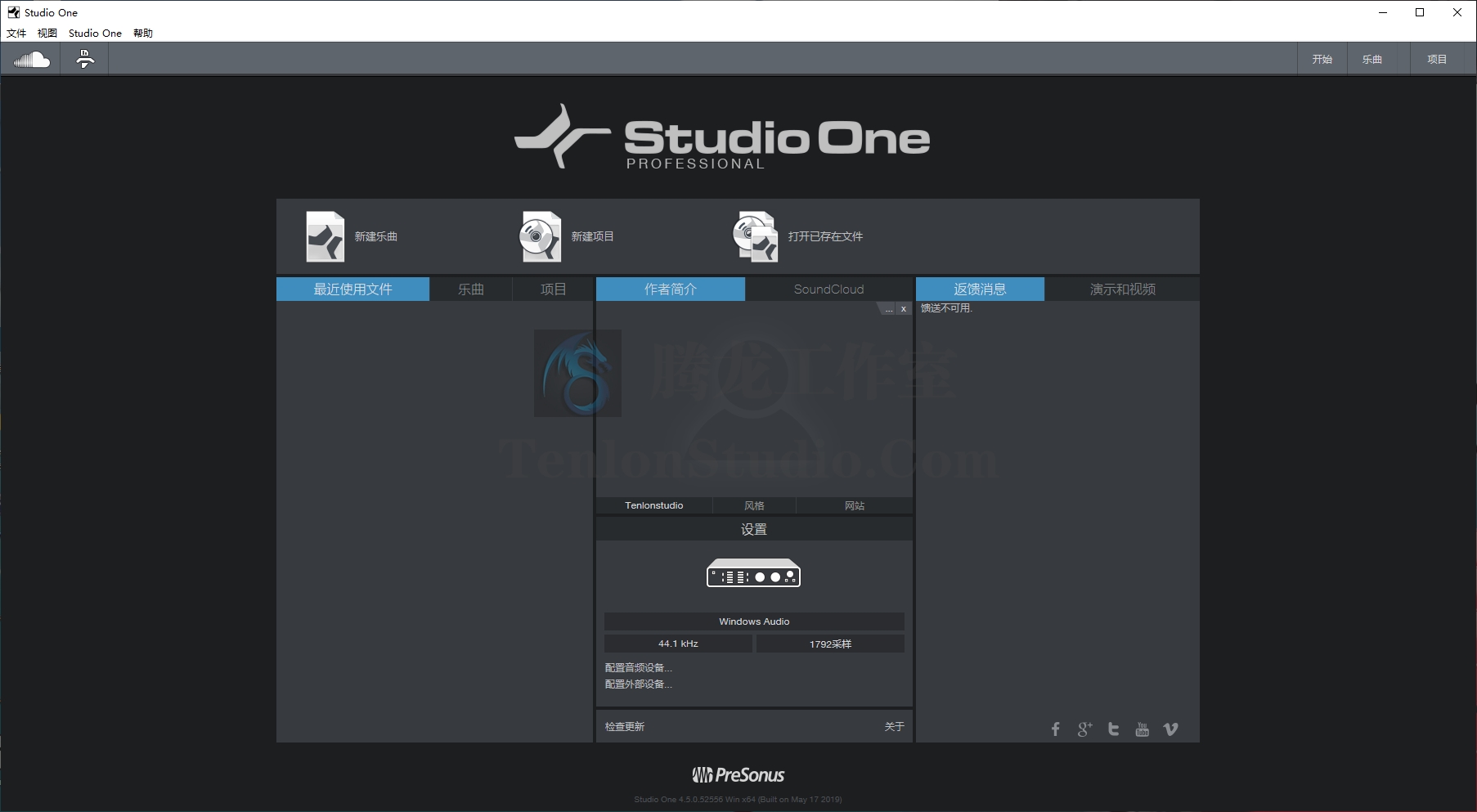Click the 新建乐曲 label
The width and height of the screenshot is (1477, 812).
click(376, 236)
